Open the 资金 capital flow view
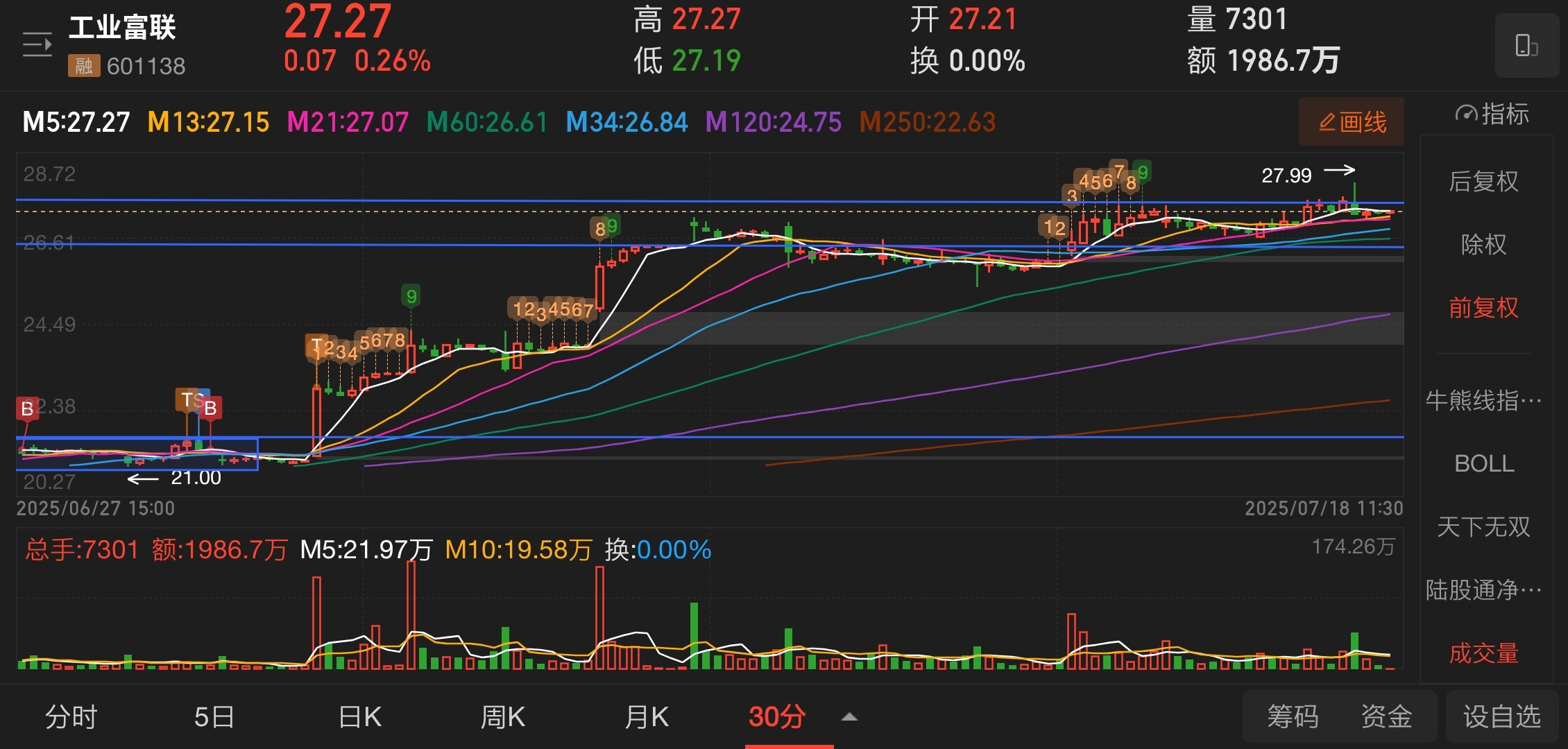The width and height of the screenshot is (1568, 749). click(x=1386, y=716)
